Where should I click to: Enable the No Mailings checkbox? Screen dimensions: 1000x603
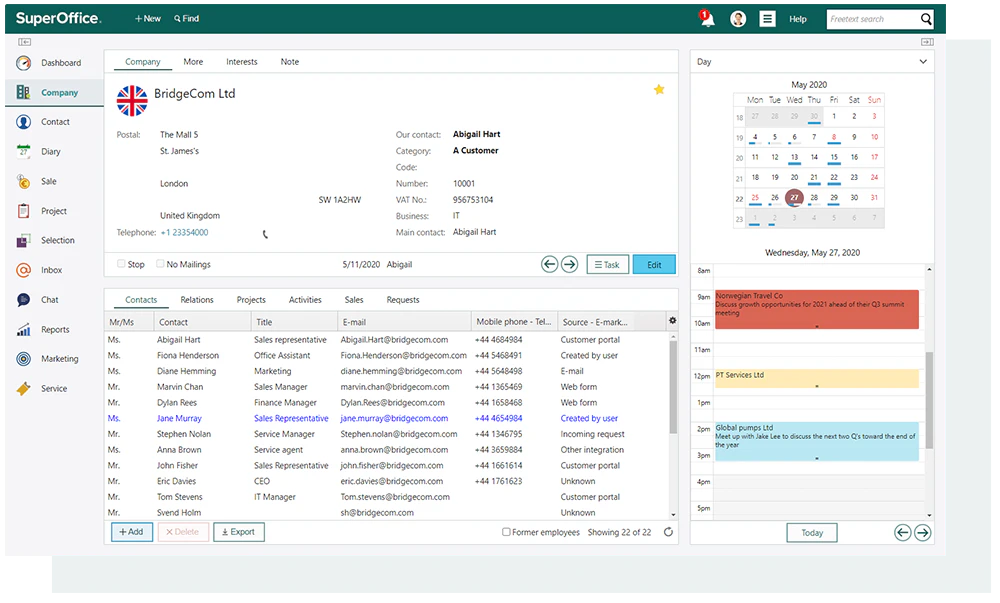160,263
